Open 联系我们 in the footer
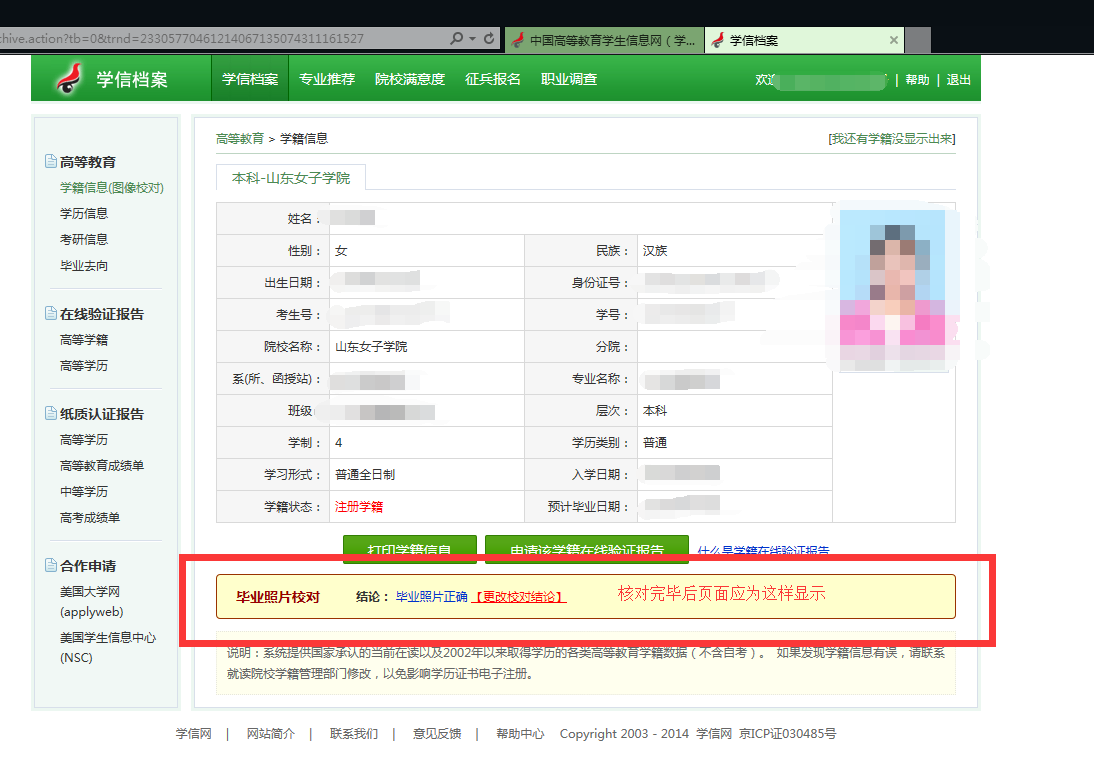This screenshot has width=1094, height=784. pyautogui.click(x=354, y=734)
